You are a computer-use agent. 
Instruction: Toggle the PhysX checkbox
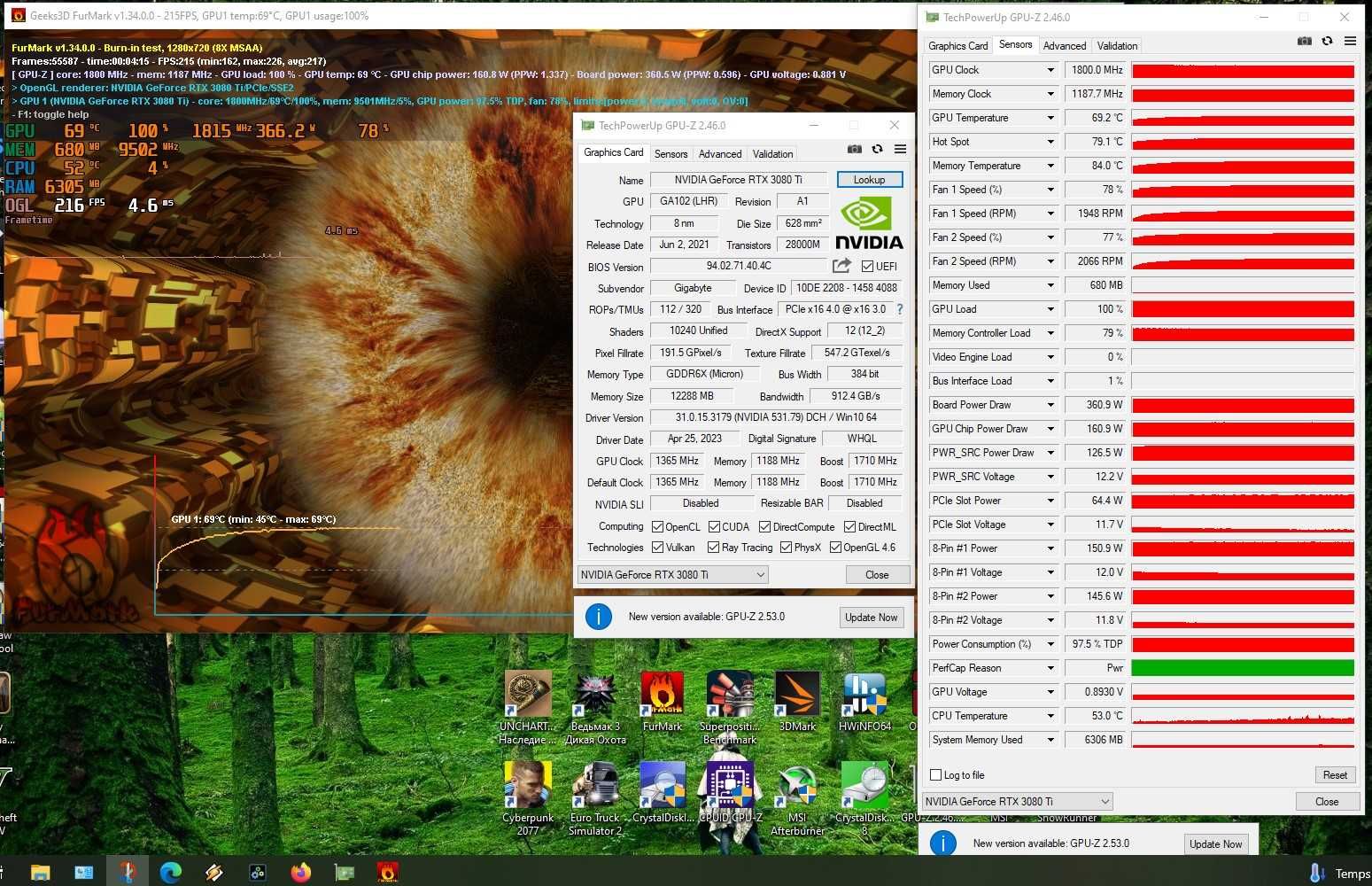click(786, 548)
